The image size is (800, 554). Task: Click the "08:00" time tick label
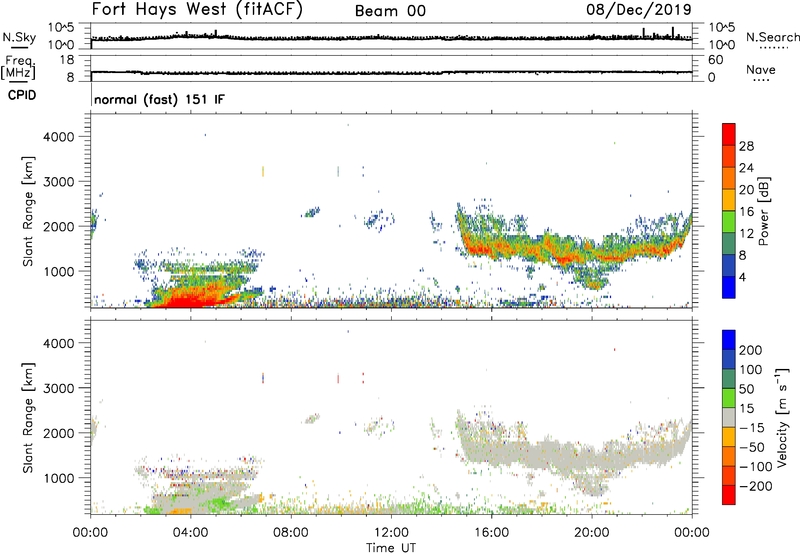click(x=291, y=533)
